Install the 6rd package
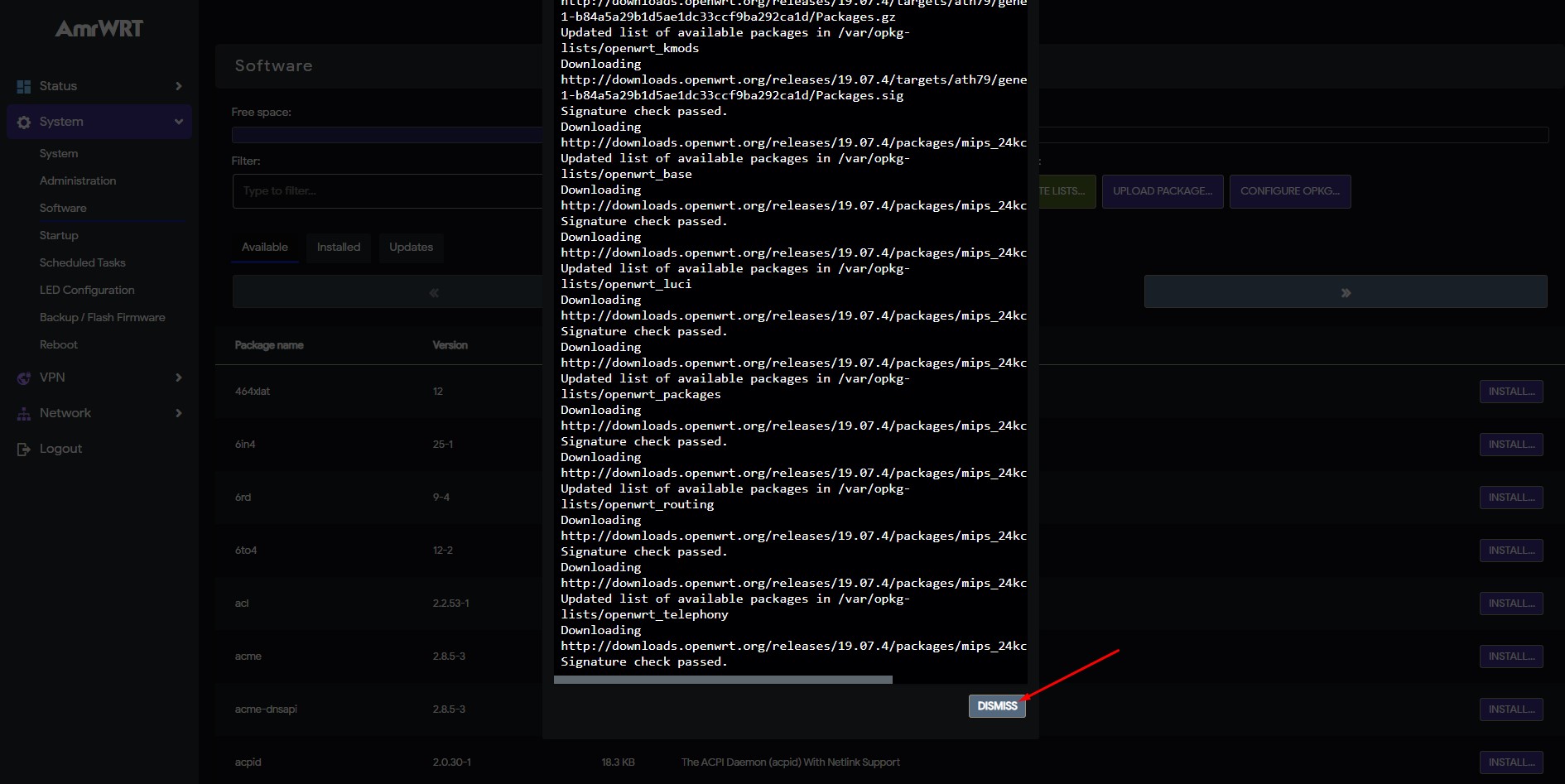Image resolution: width=1565 pixels, height=784 pixels. pos(1511,498)
